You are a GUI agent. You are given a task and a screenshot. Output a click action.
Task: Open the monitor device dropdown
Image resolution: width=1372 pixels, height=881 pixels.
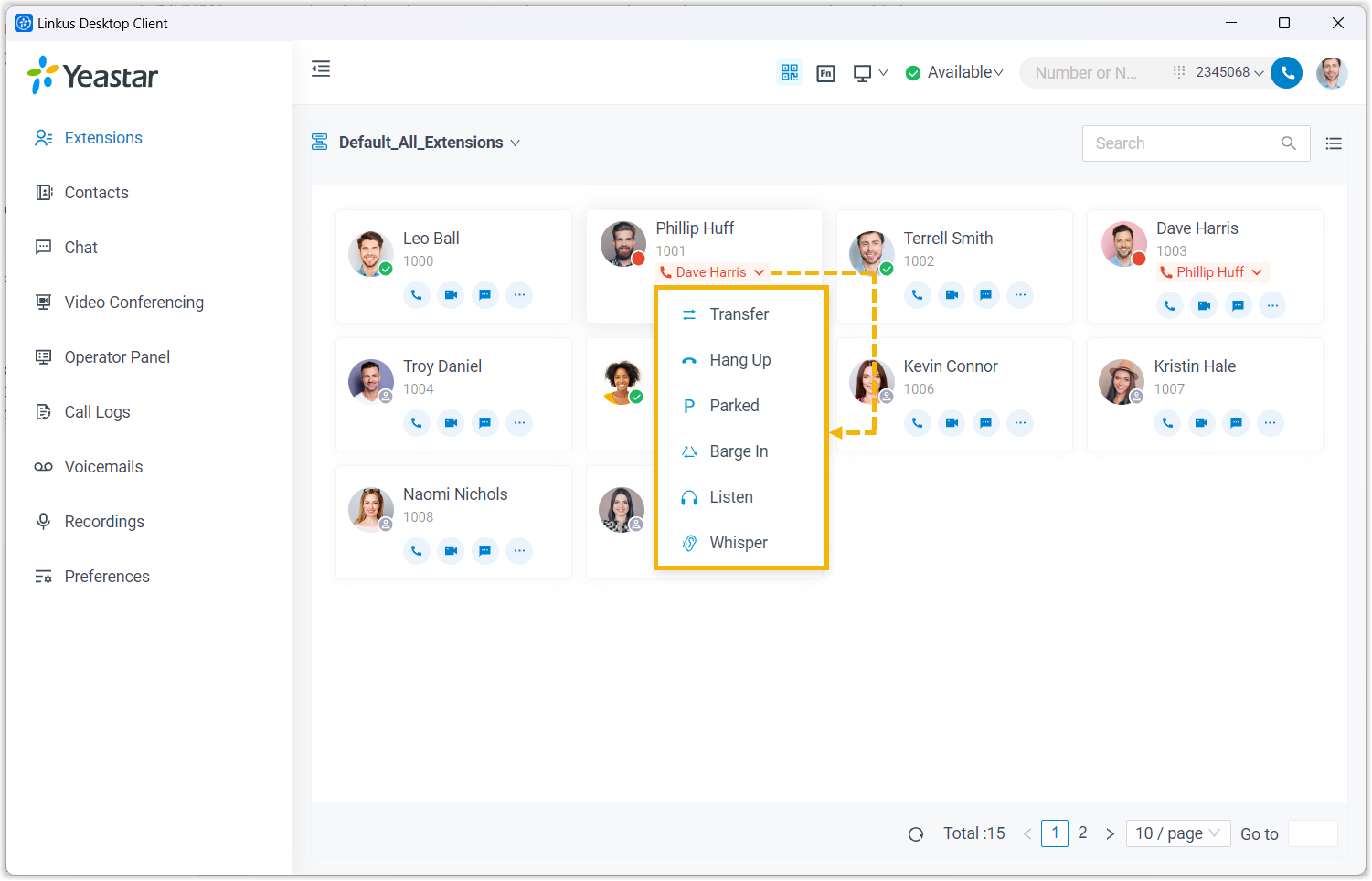point(870,73)
